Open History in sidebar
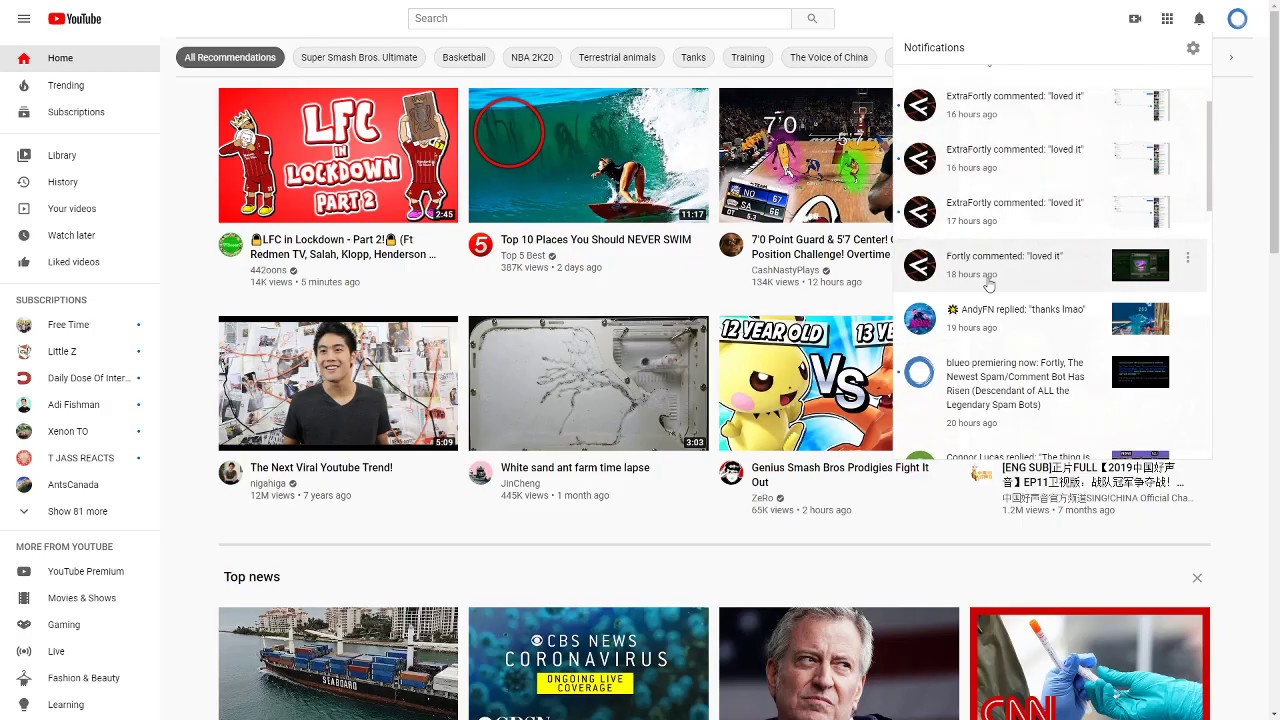 tap(80, 182)
